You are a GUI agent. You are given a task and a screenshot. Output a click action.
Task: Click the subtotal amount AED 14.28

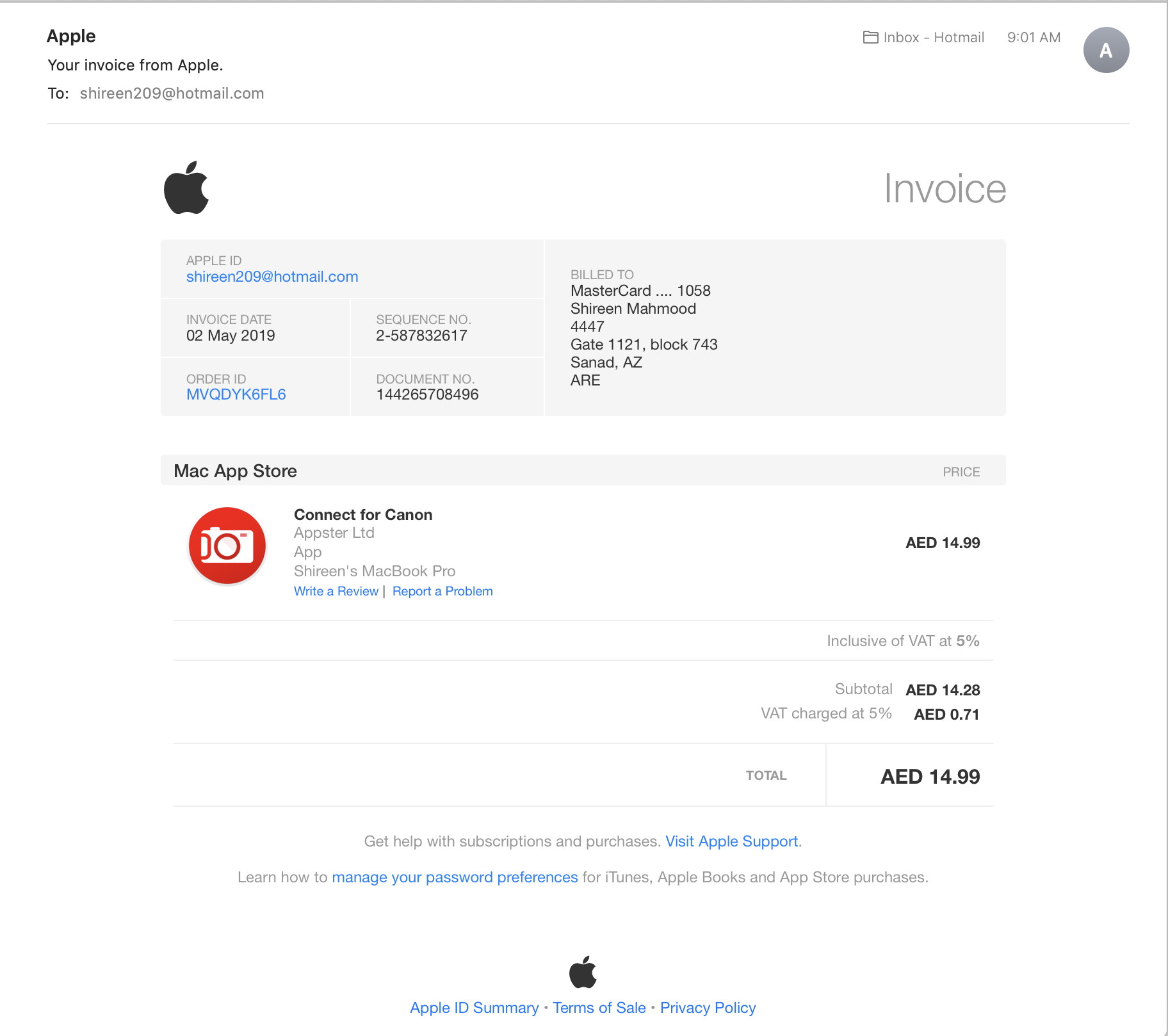click(x=943, y=690)
